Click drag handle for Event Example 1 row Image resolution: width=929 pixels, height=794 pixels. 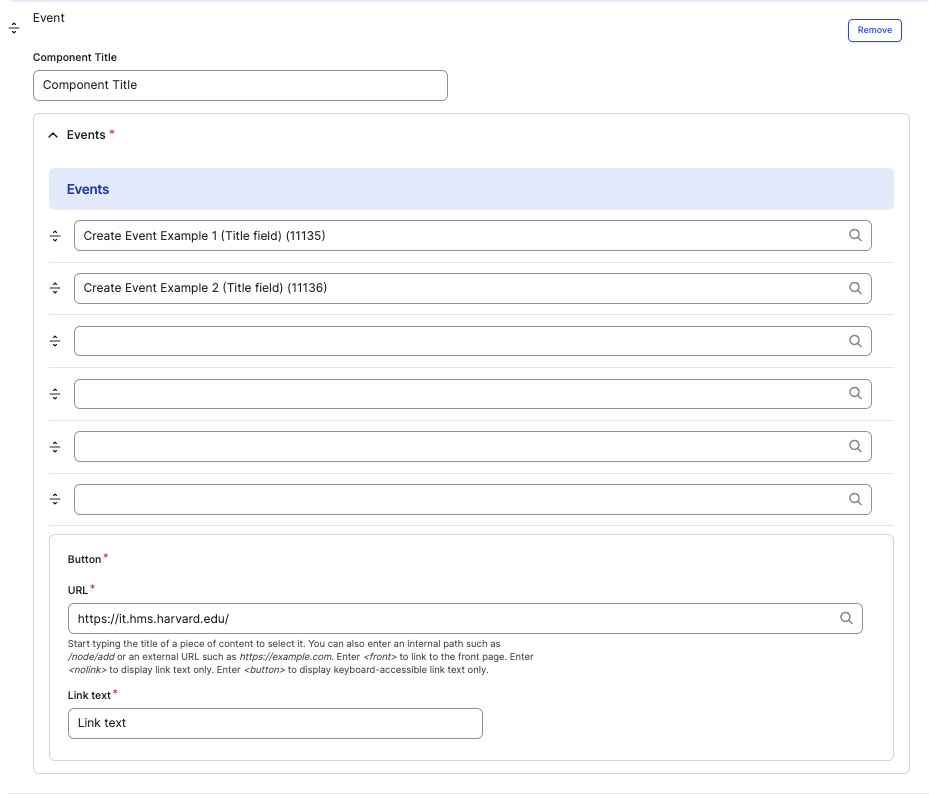click(55, 236)
